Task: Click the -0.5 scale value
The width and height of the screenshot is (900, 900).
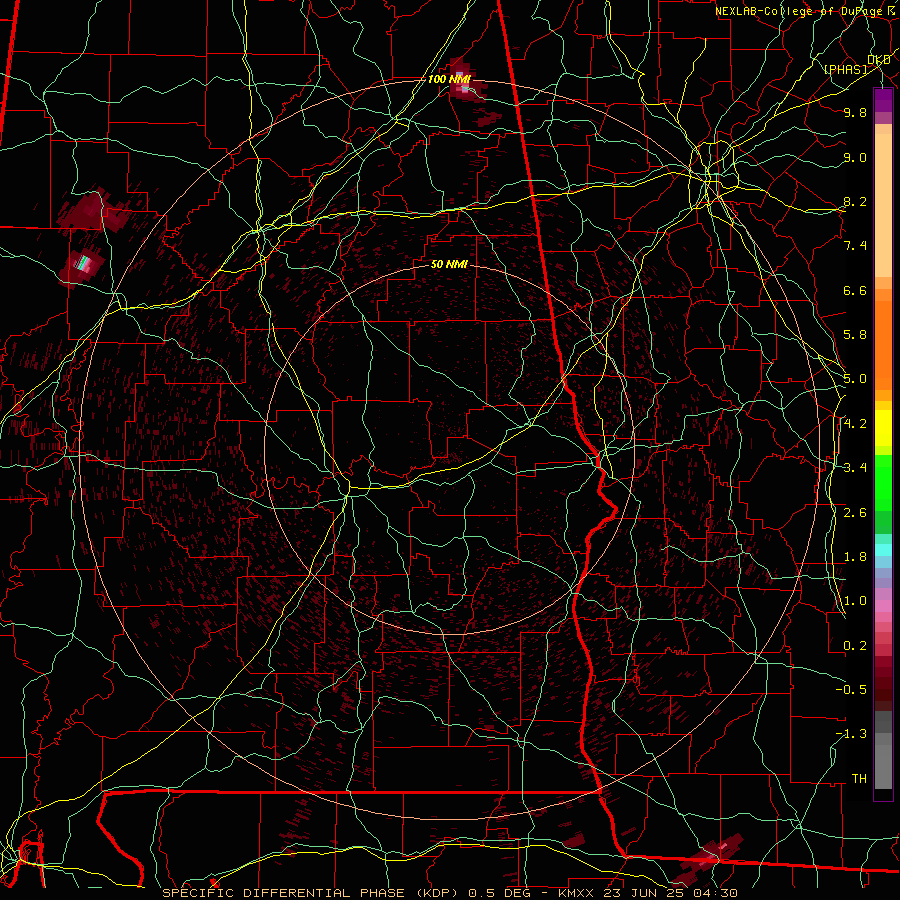Action: point(851,689)
